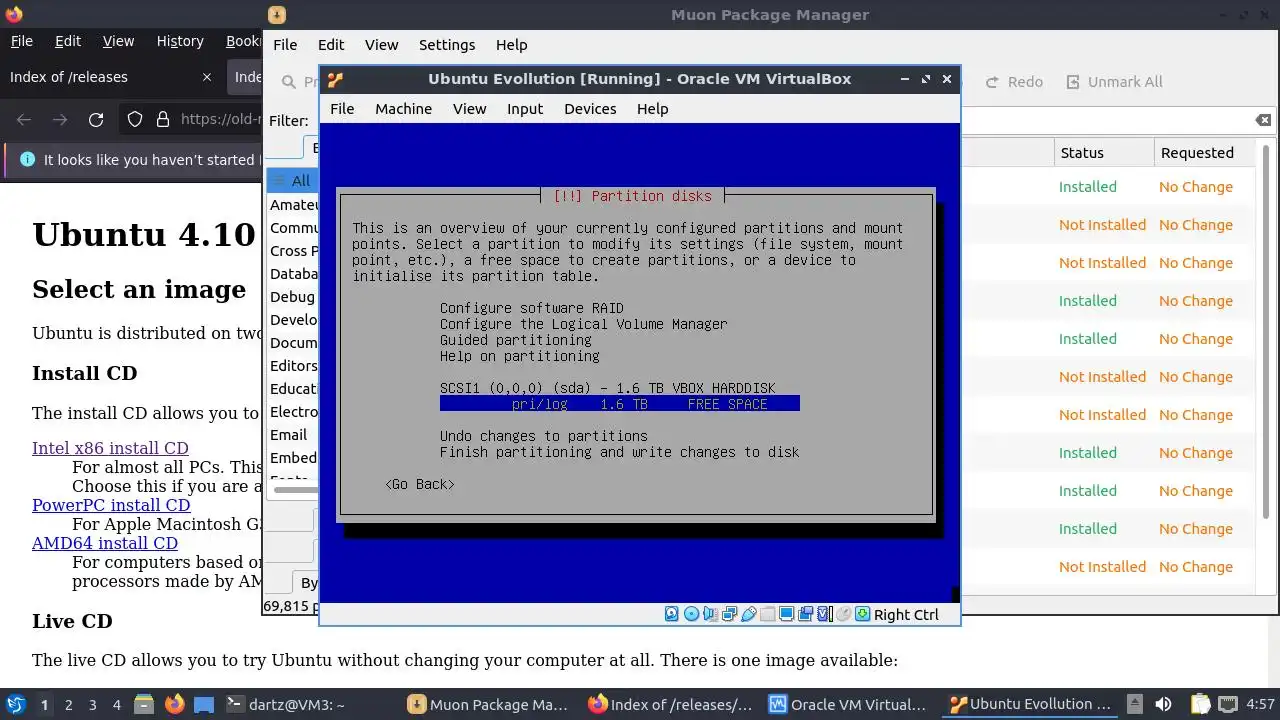
Task: Select 'Finish partitioning and write changes to disk'
Action: coord(620,452)
